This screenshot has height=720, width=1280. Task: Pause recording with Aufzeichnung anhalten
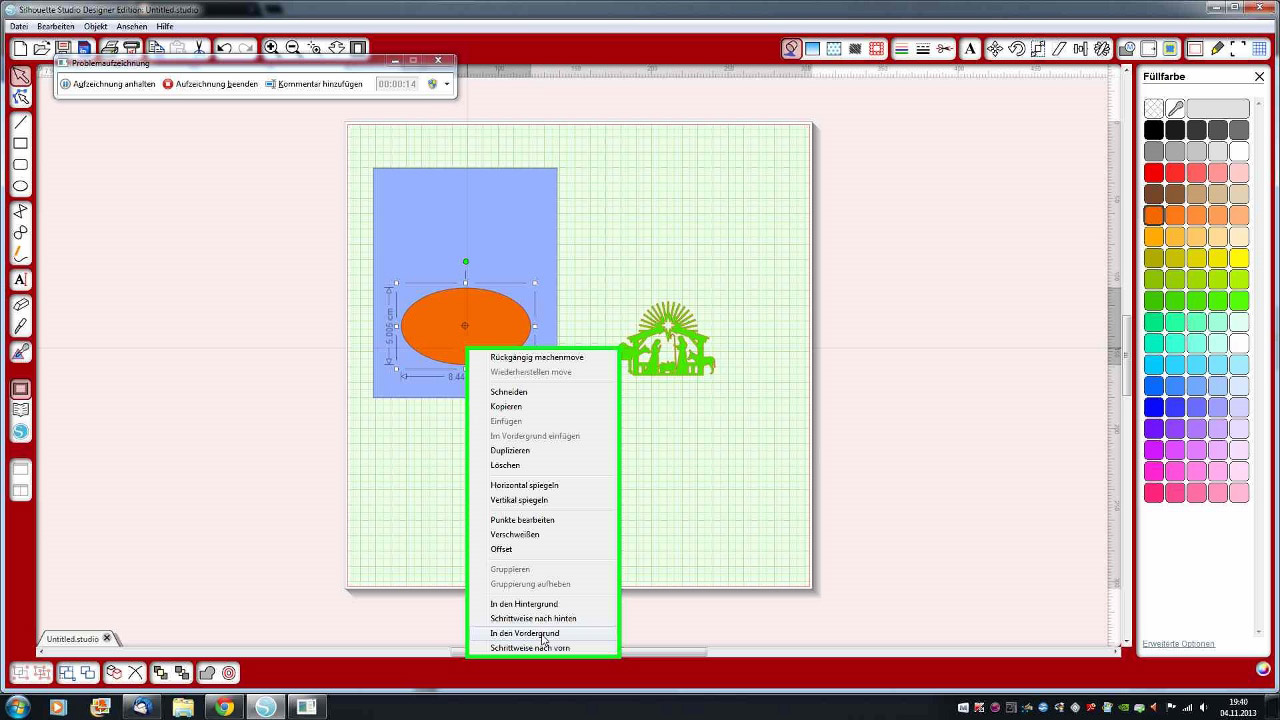(108, 84)
